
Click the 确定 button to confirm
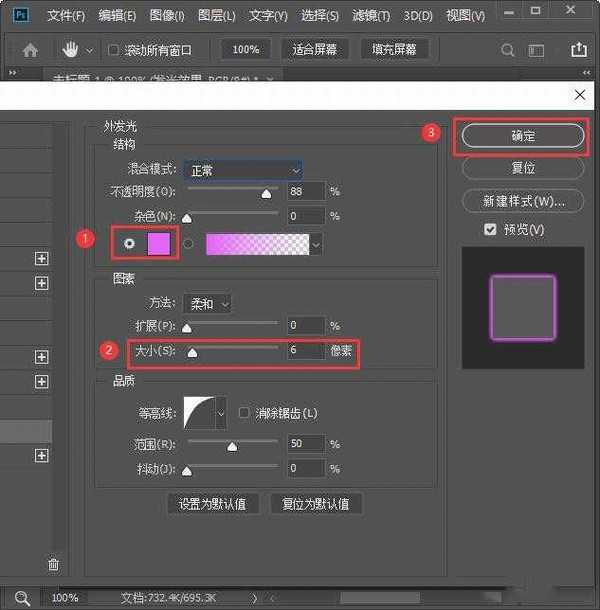coord(522,137)
